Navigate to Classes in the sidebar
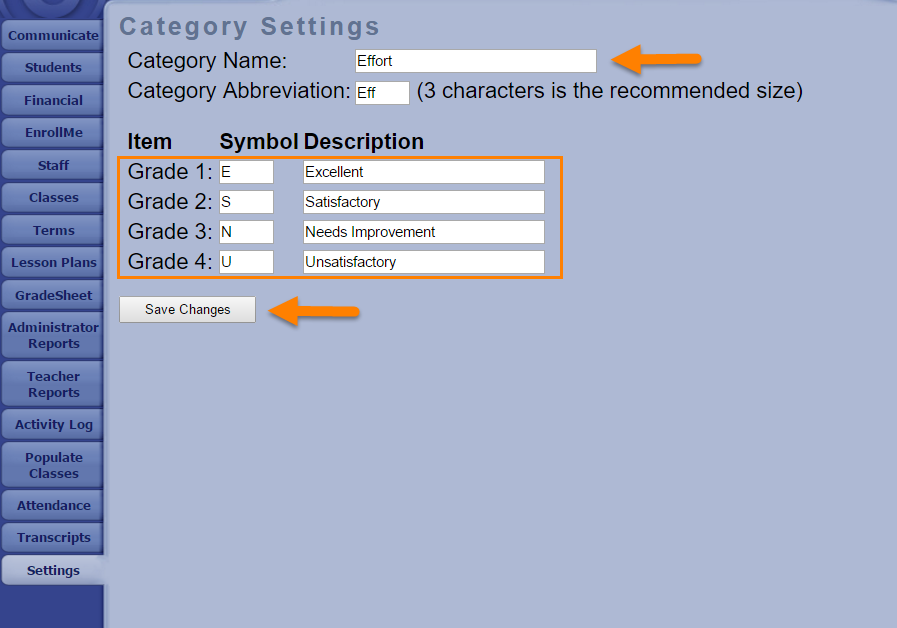The width and height of the screenshot is (897, 628). tap(53, 197)
